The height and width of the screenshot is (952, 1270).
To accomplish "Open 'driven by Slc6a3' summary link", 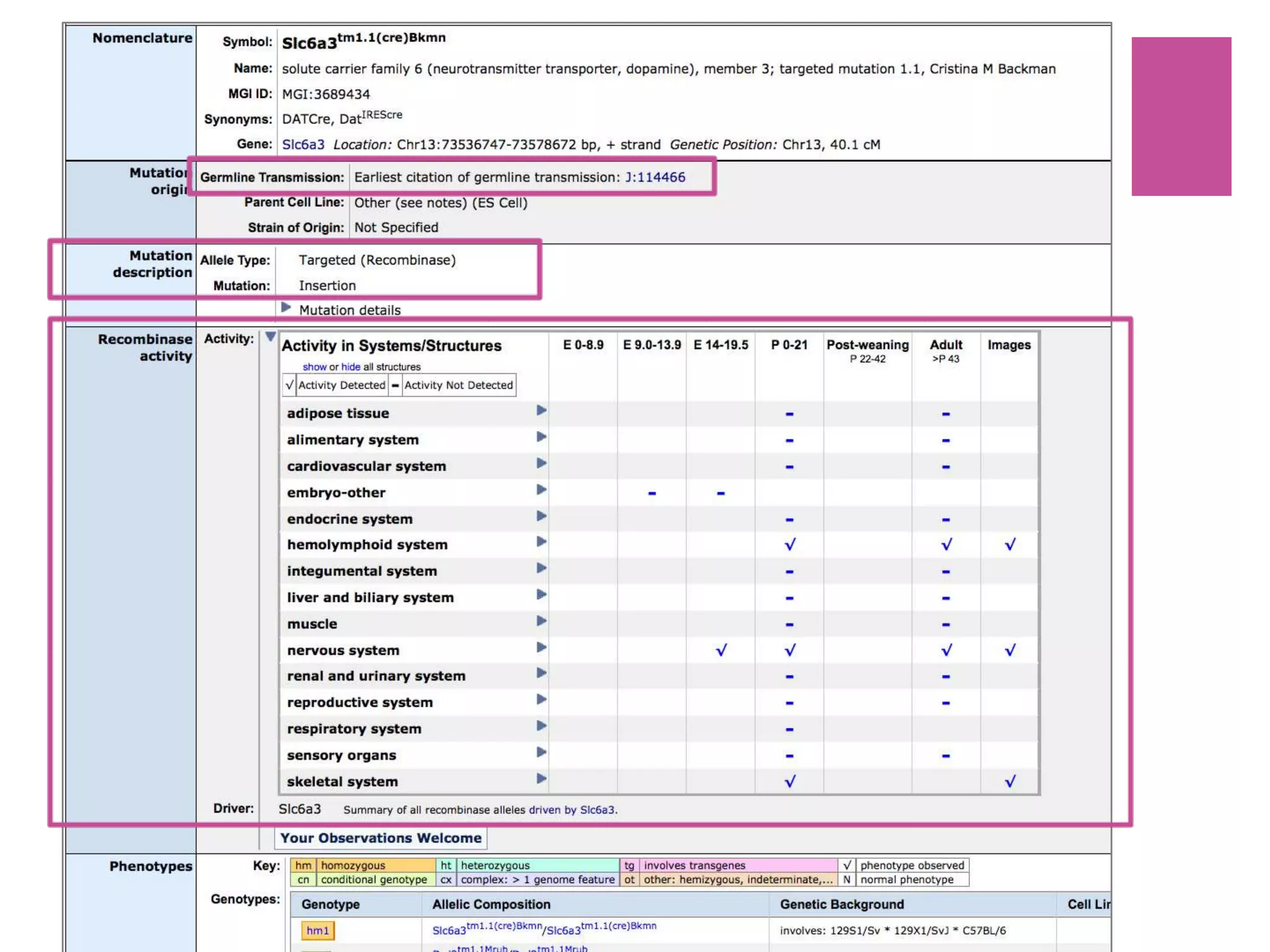I will pos(572,810).
